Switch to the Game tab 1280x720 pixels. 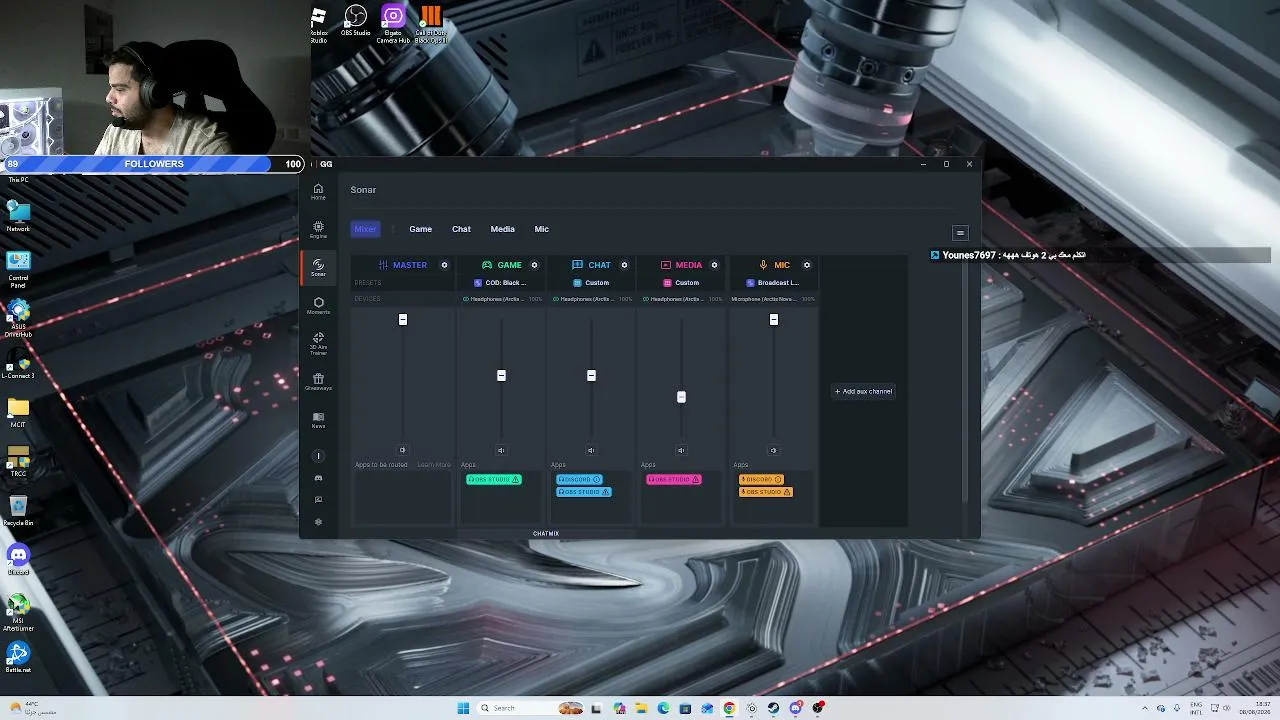coord(420,229)
